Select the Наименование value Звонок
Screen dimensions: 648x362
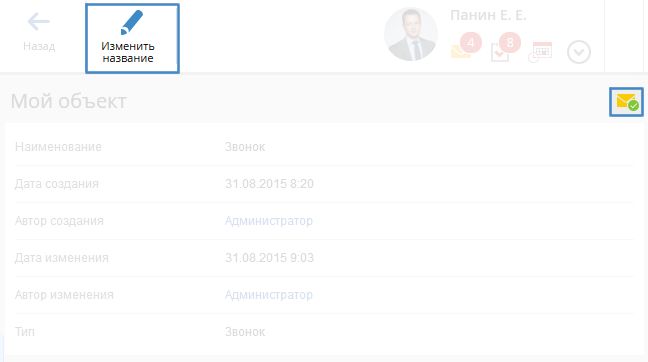(x=245, y=147)
